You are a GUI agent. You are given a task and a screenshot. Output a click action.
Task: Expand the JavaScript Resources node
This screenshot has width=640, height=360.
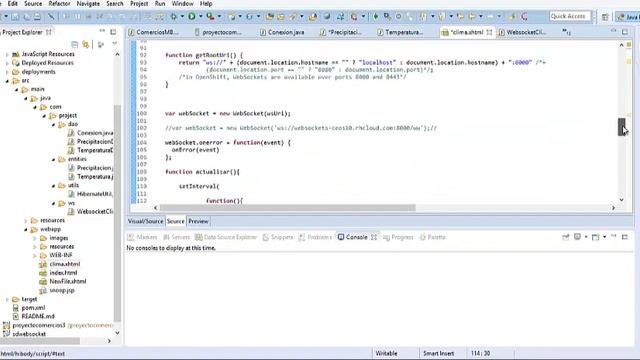pyautogui.click(x=7, y=54)
